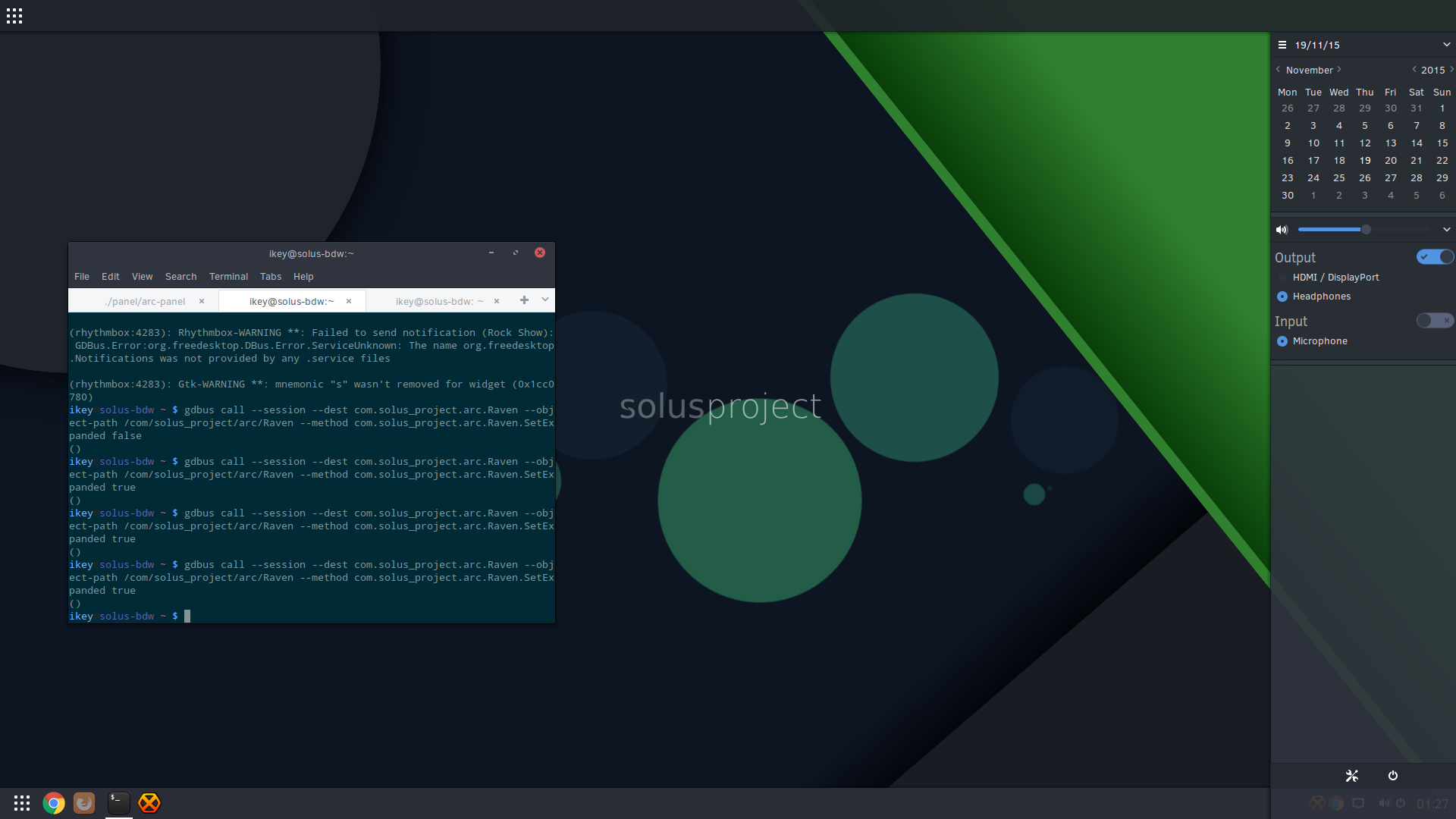Open the brown swirl app in panel

pyautogui.click(x=84, y=803)
